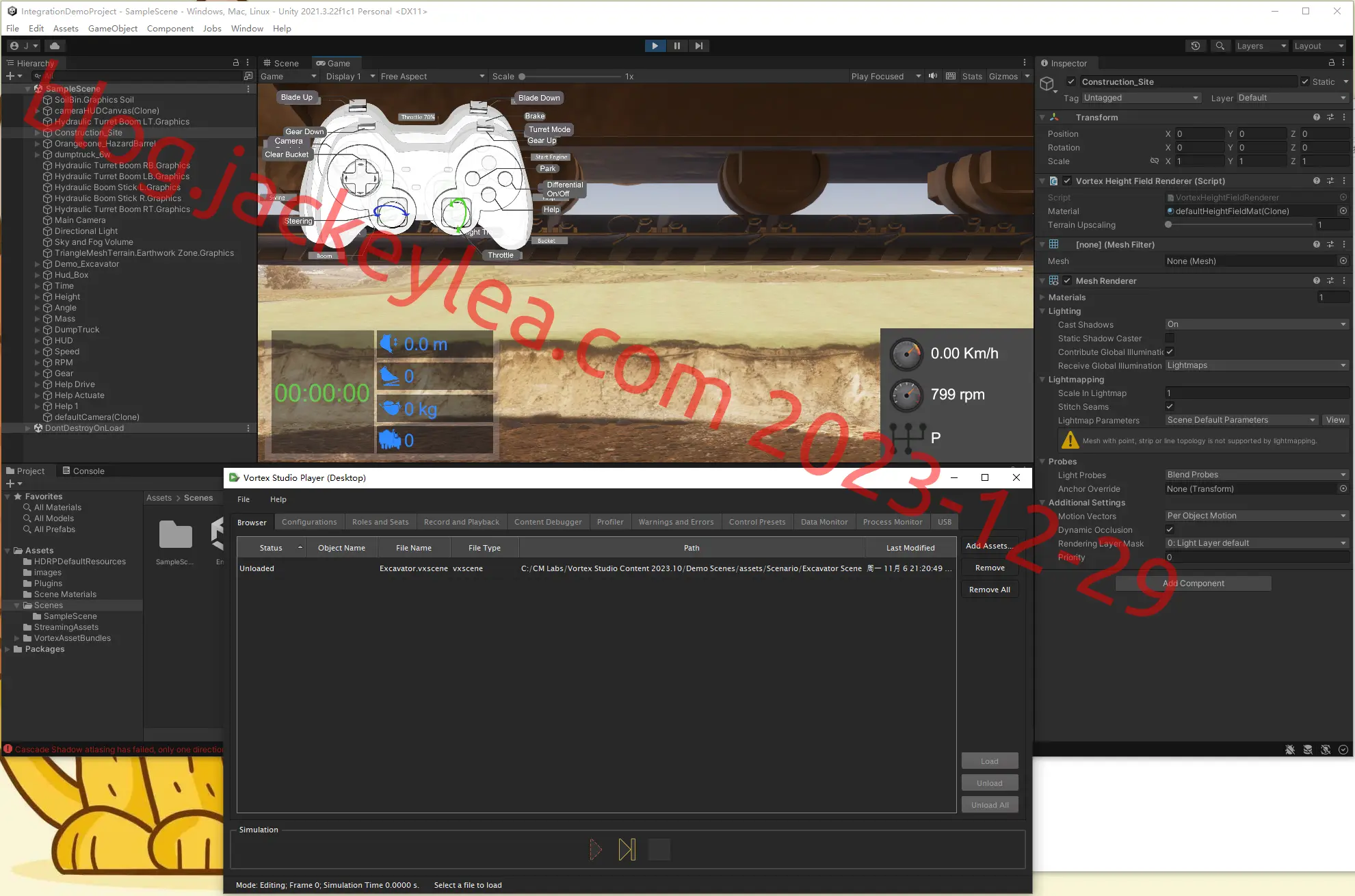The width and height of the screenshot is (1355, 896).
Task: Toggle the Game view mute audio icon
Action: coord(933,76)
